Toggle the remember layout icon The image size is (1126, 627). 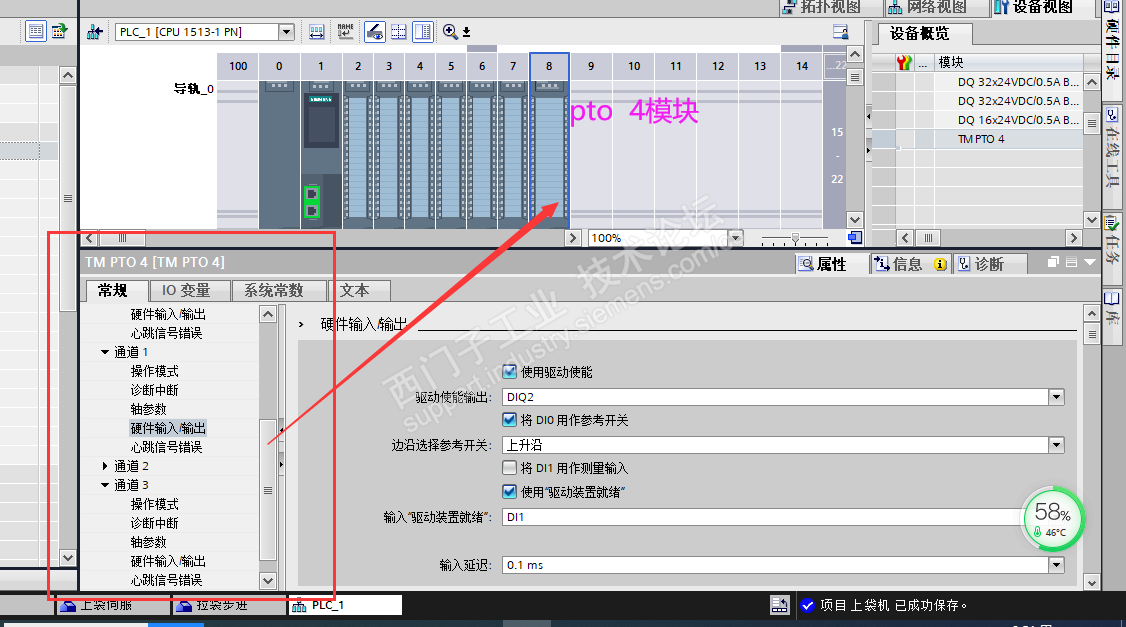[423, 32]
